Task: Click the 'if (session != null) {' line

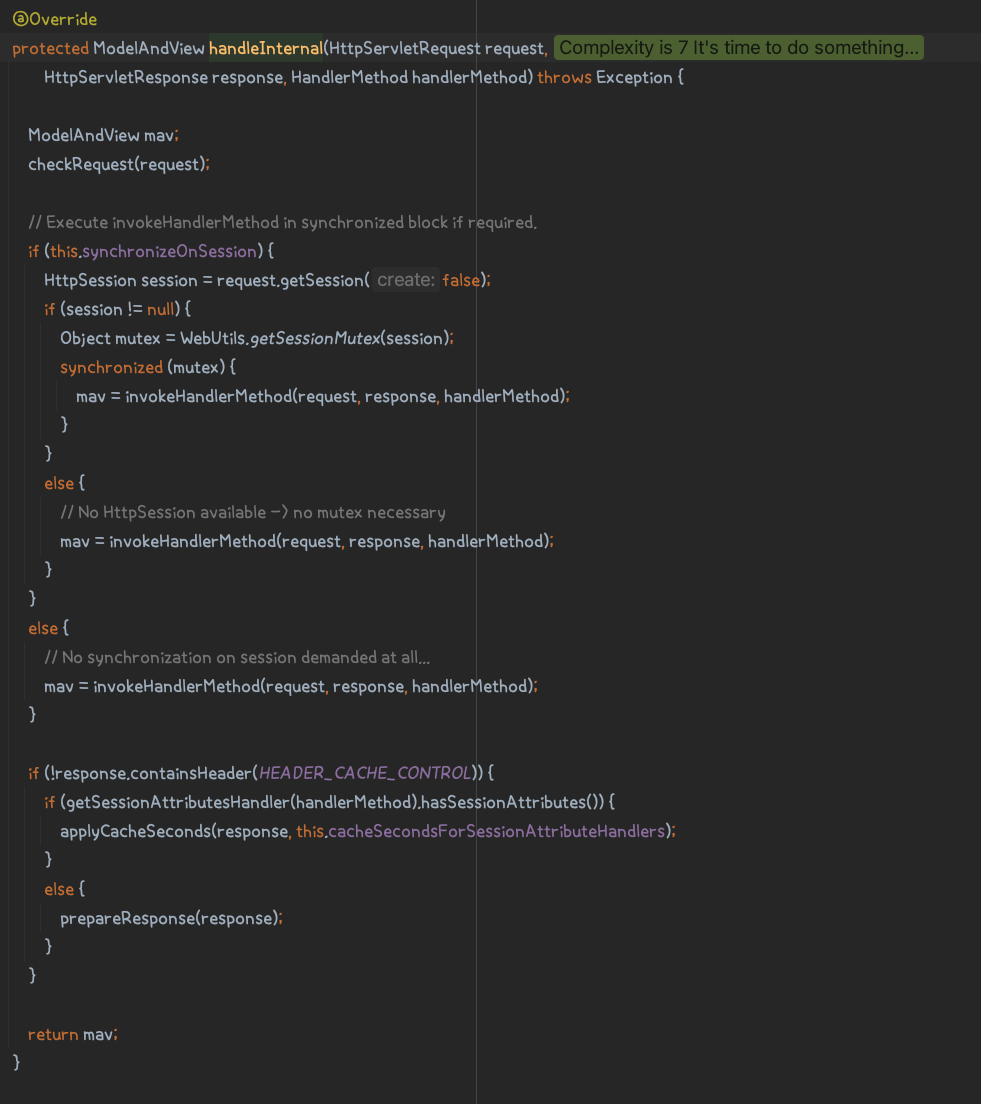Action: [118, 309]
